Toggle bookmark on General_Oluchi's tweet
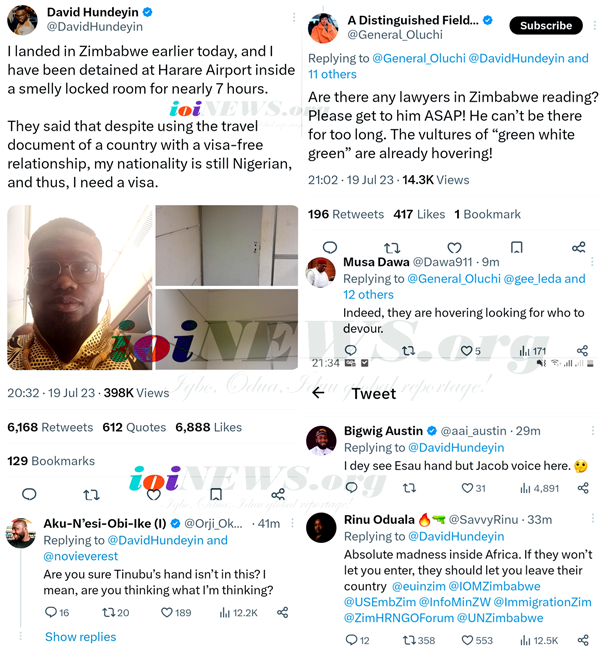600x657 pixels. (516, 247)
